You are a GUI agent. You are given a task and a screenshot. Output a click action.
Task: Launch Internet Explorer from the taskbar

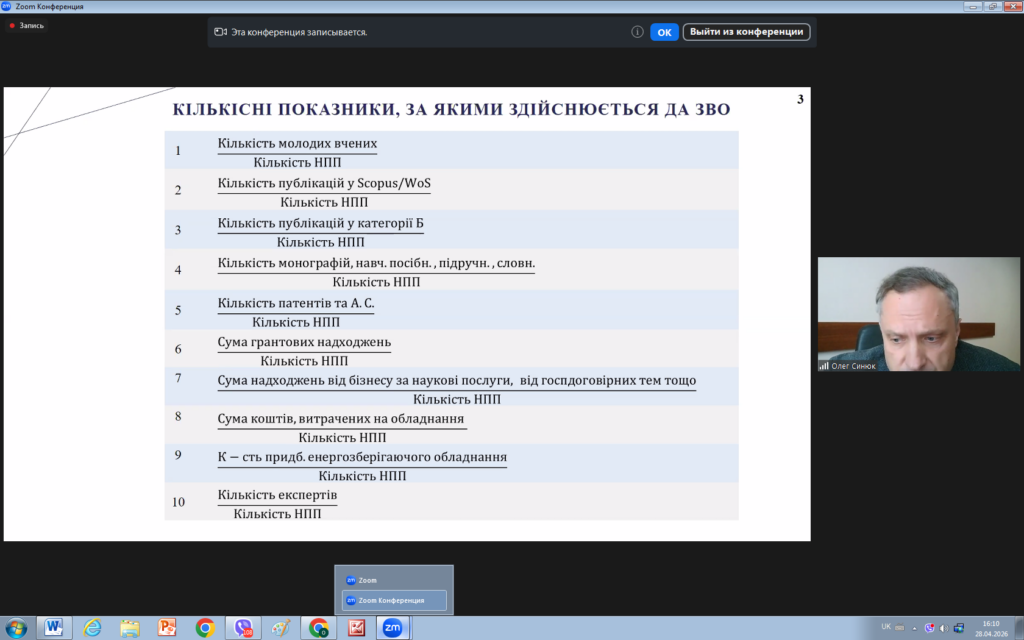92,628
